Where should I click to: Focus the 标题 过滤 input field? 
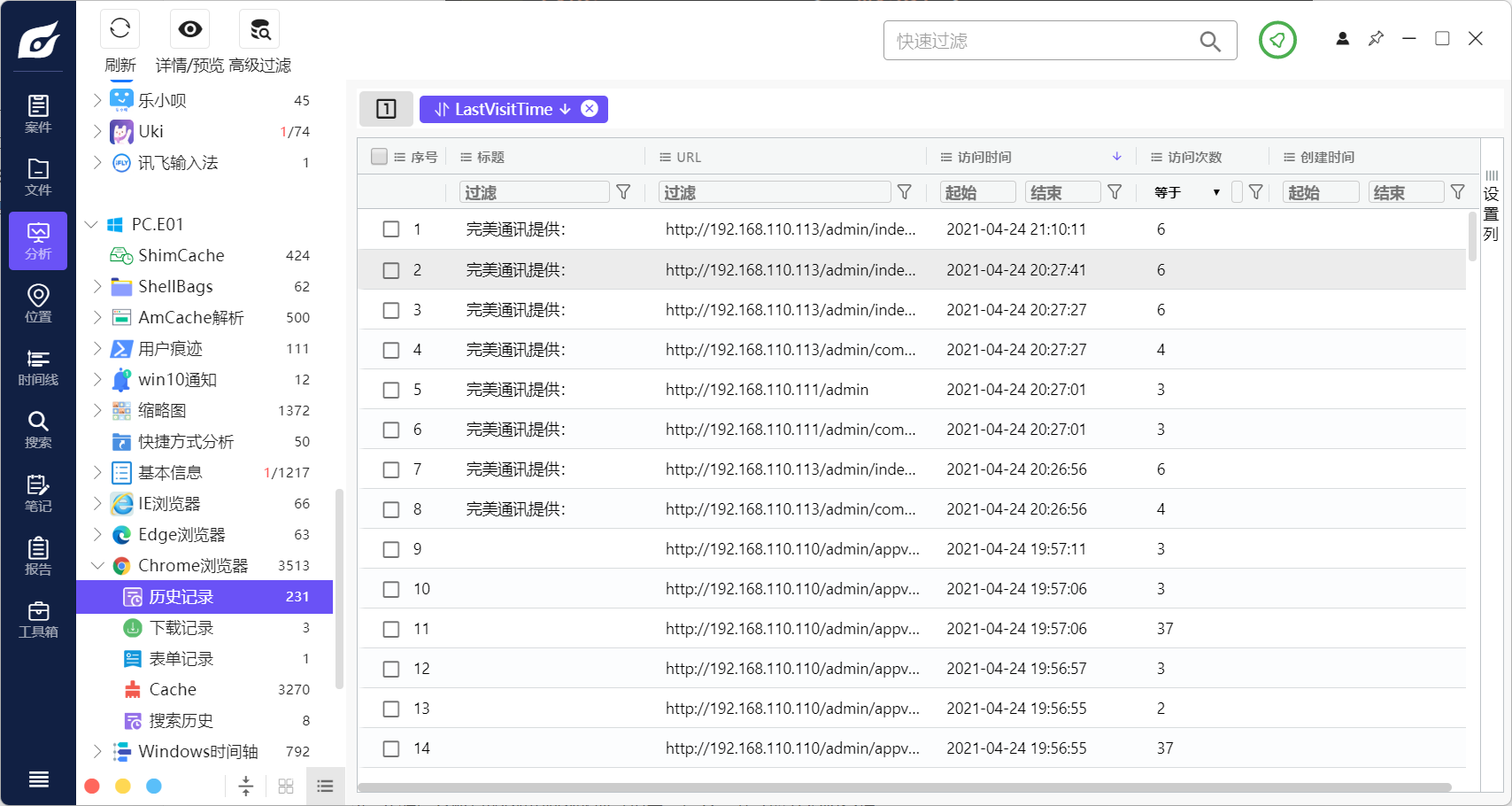(535, 192)
